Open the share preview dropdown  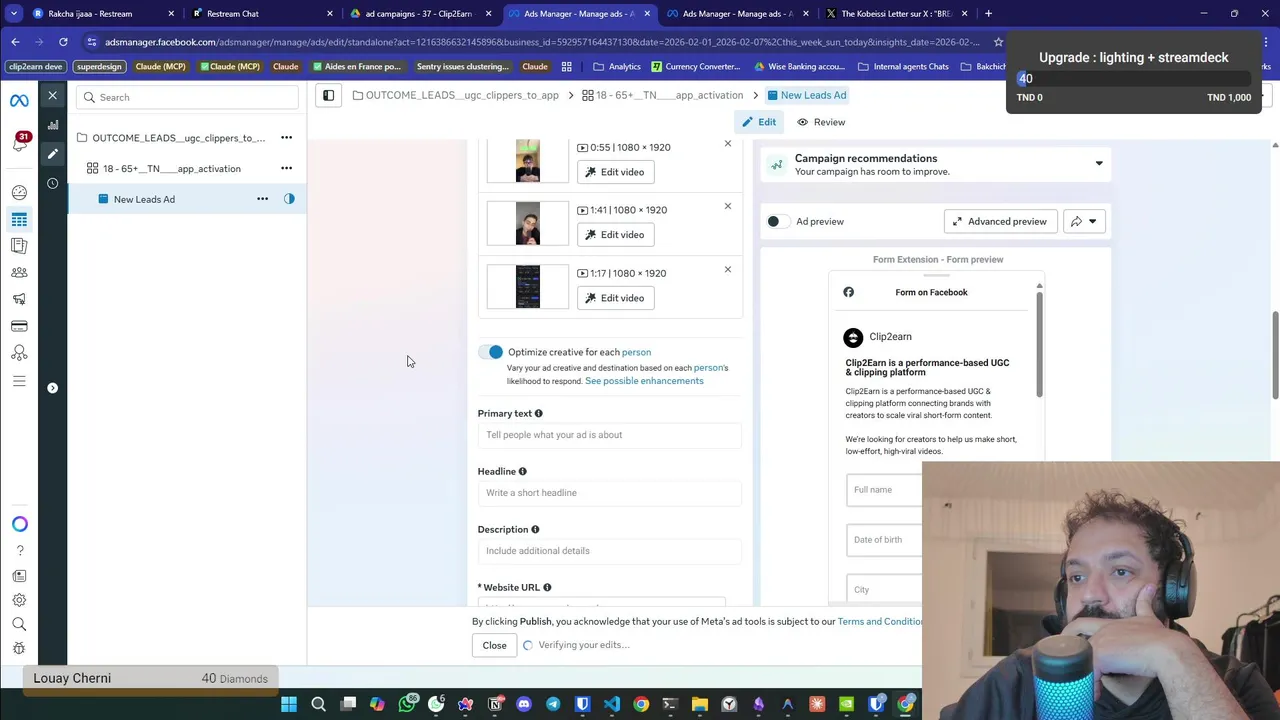[x=1084, y=221]
